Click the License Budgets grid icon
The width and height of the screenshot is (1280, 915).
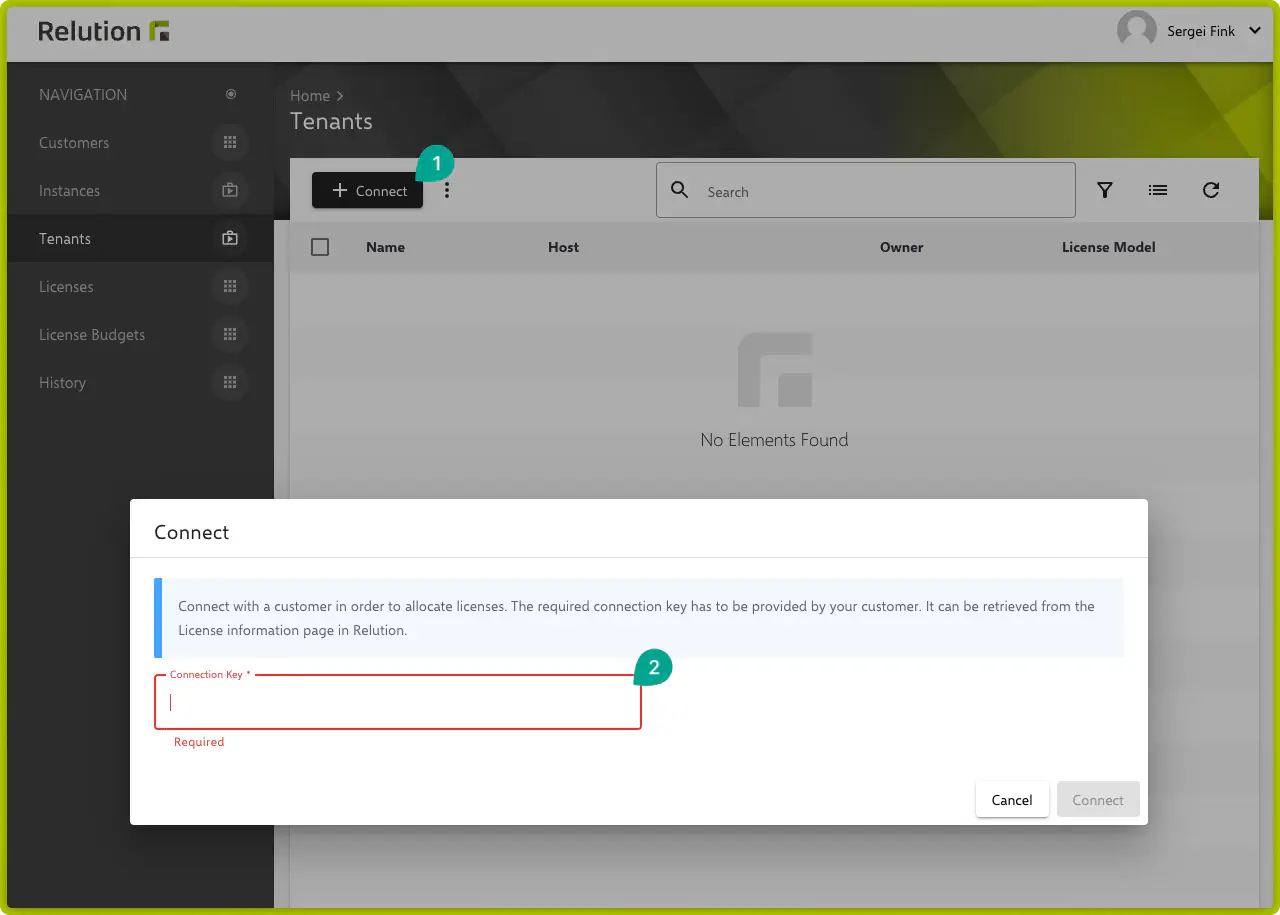[x=230, y=335]
